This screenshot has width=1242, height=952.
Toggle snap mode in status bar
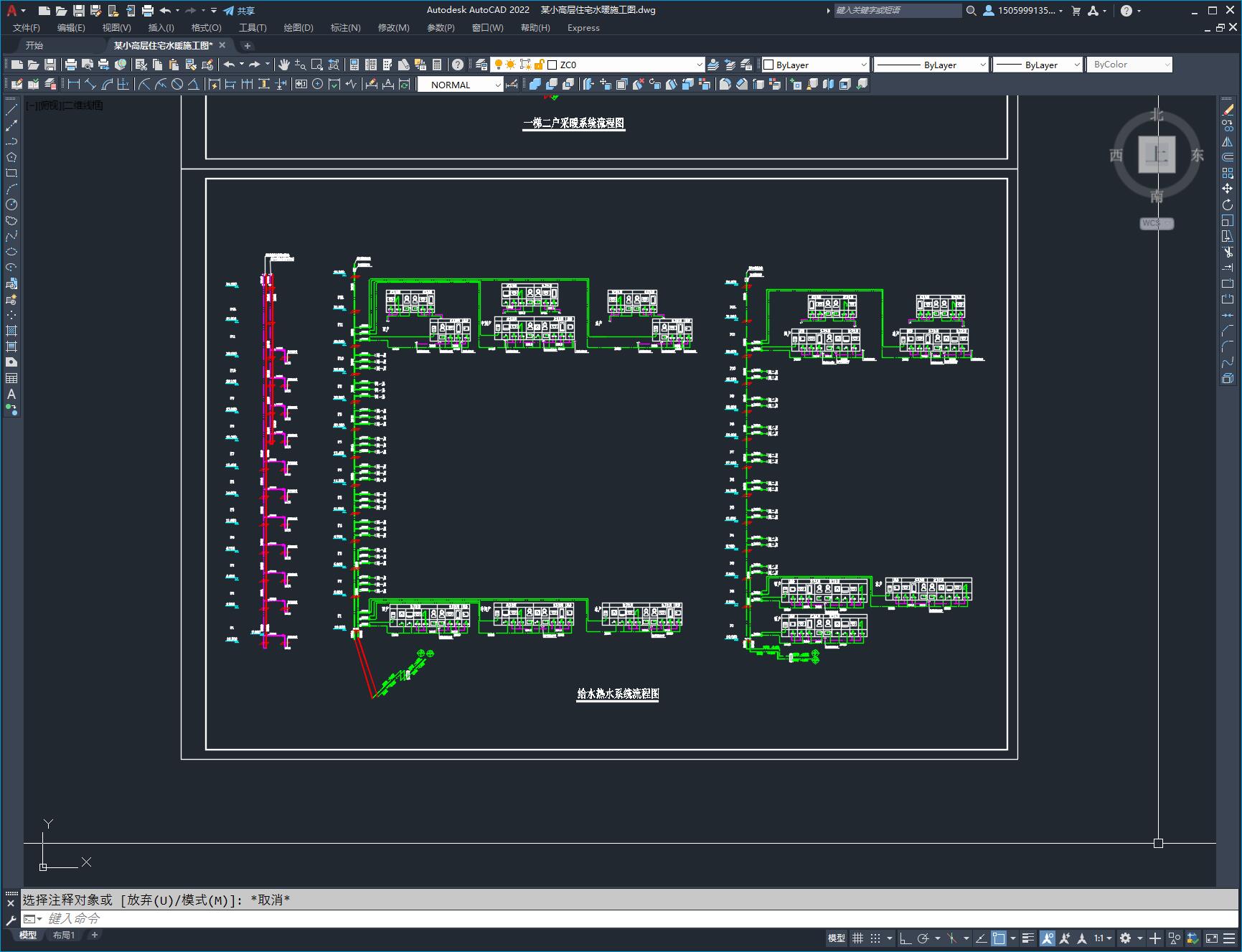875,938
